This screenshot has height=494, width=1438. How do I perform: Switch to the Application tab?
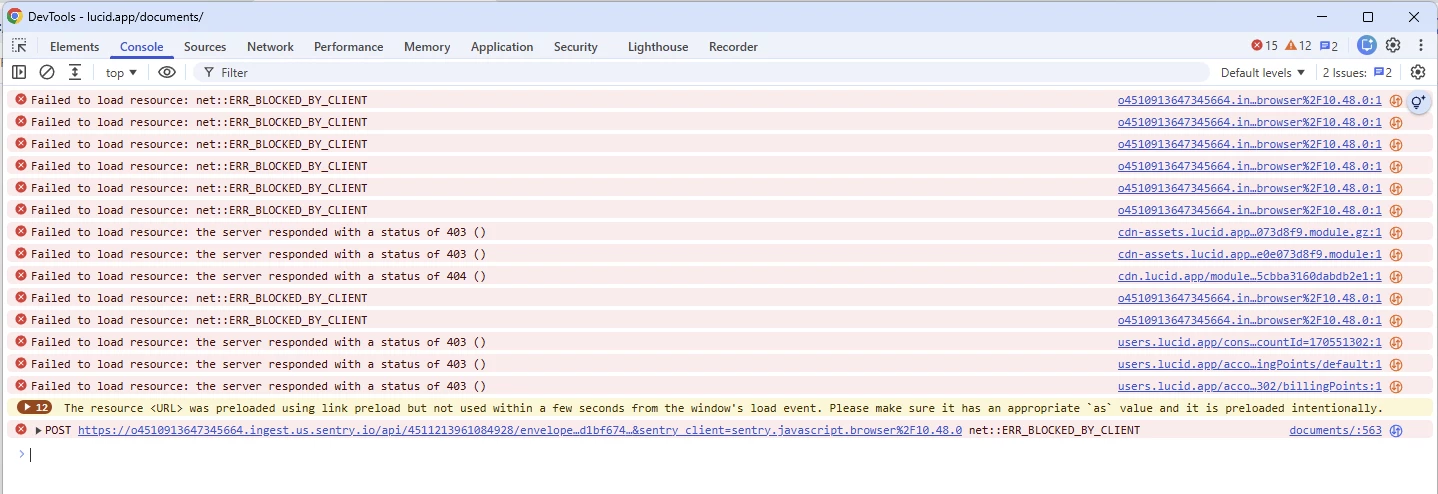tap(502, 46)
